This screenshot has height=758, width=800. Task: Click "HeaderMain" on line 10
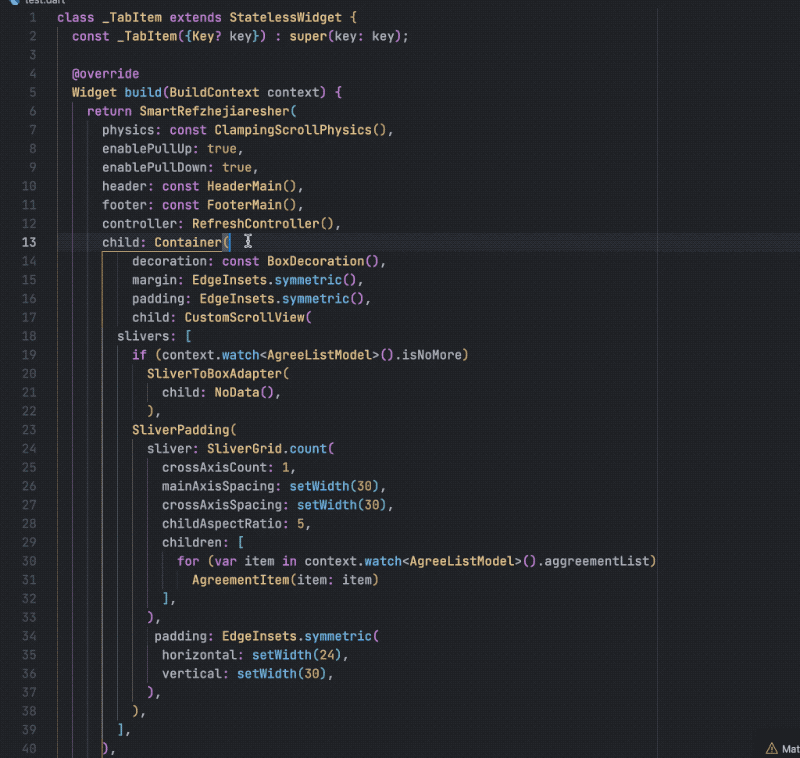(x=244, y=186)
